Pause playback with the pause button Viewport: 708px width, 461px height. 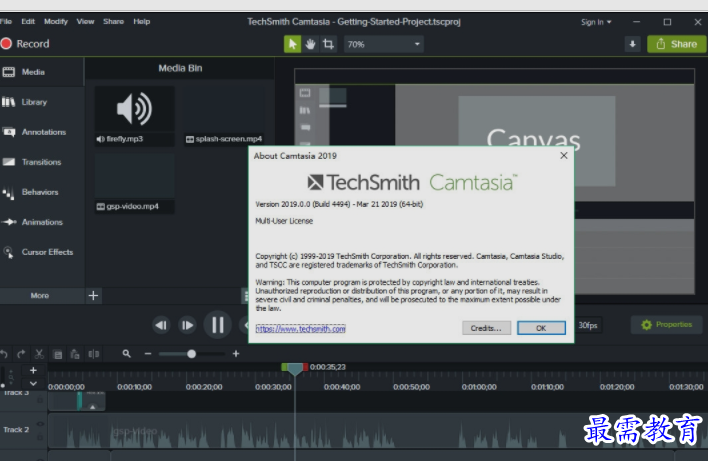pos(218,325)
